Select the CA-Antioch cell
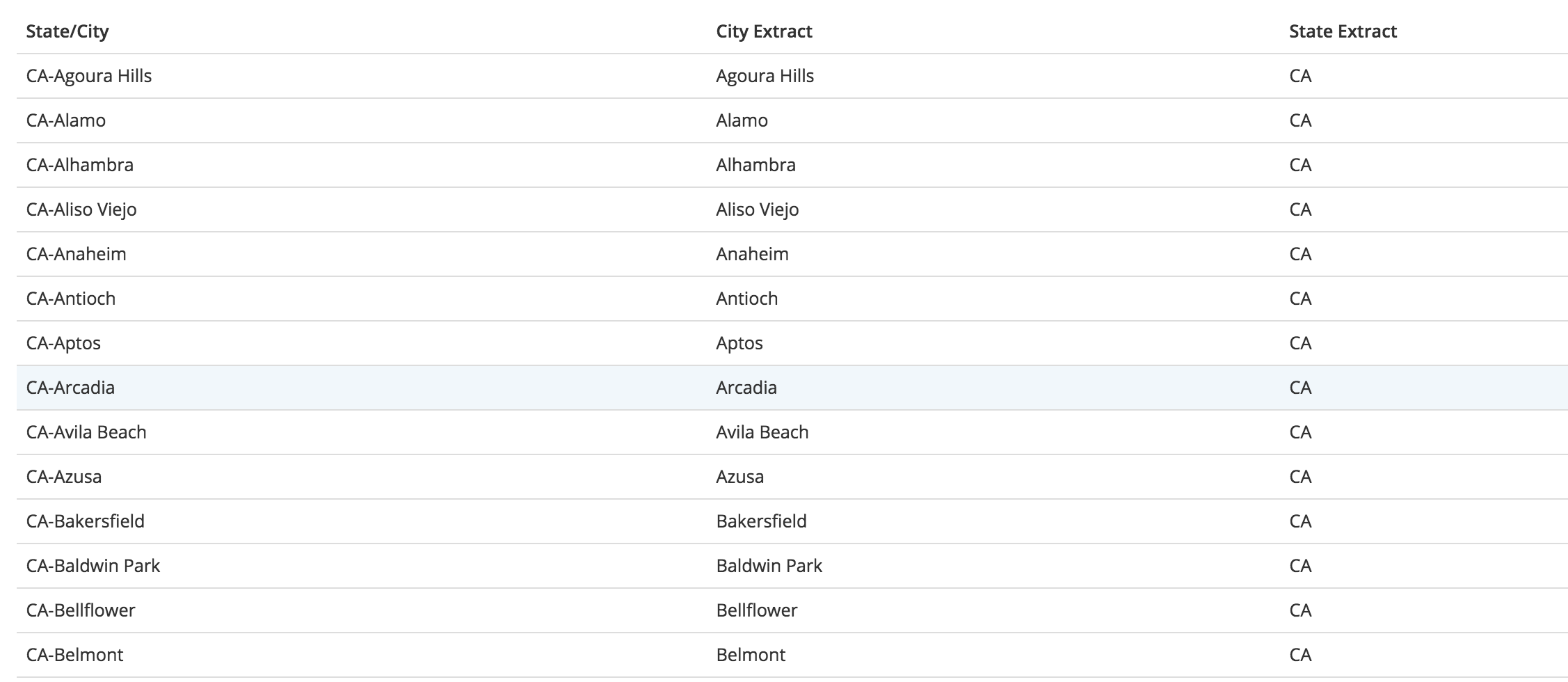Screen dimensions: 1568x682 pyautogui.click(x=71, y=299)
